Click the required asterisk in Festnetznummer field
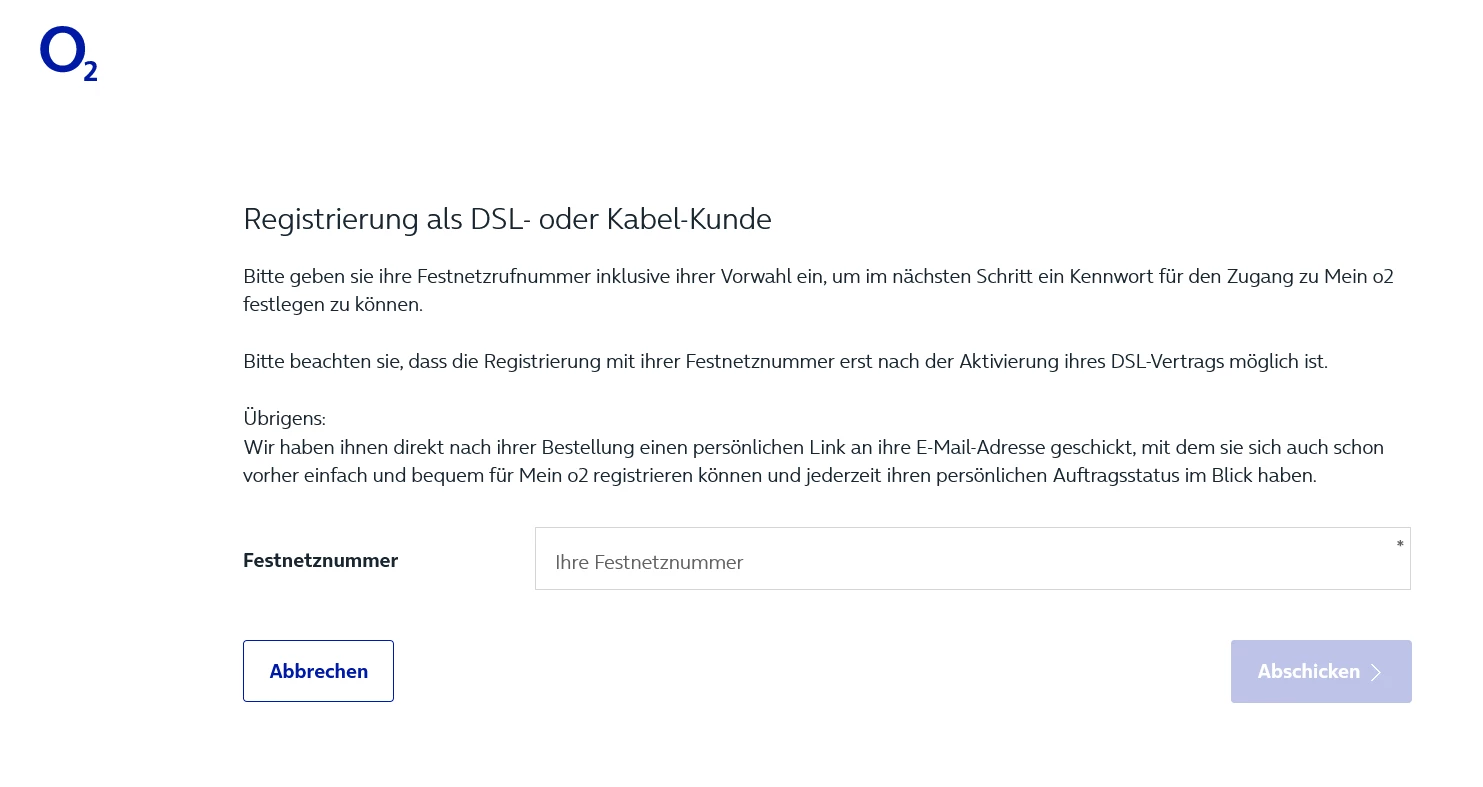The width and height of the screenshot is (1483, 787). point(1399,544)
